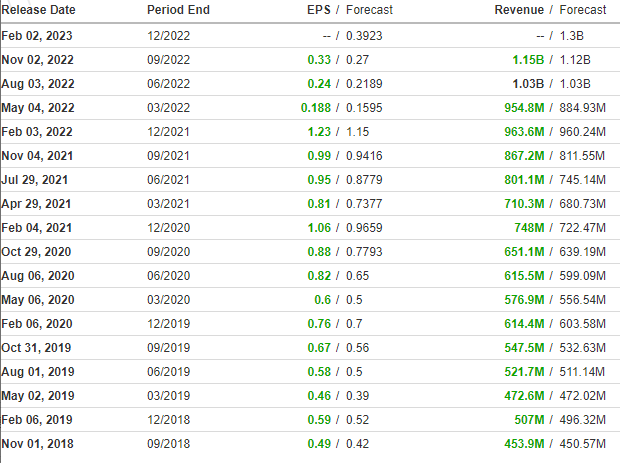620x463 pixels.
Task: Select the Nov 04, 2021 release date
Action: [x=37, y=156]
